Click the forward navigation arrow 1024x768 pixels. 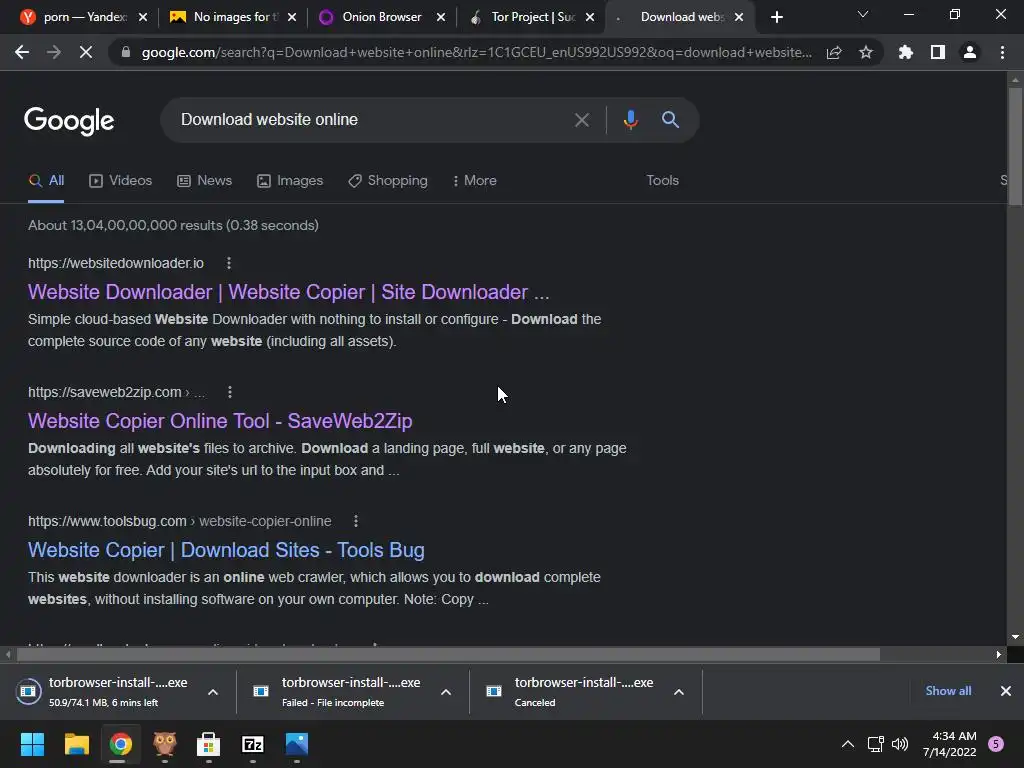tap(54, 52)
